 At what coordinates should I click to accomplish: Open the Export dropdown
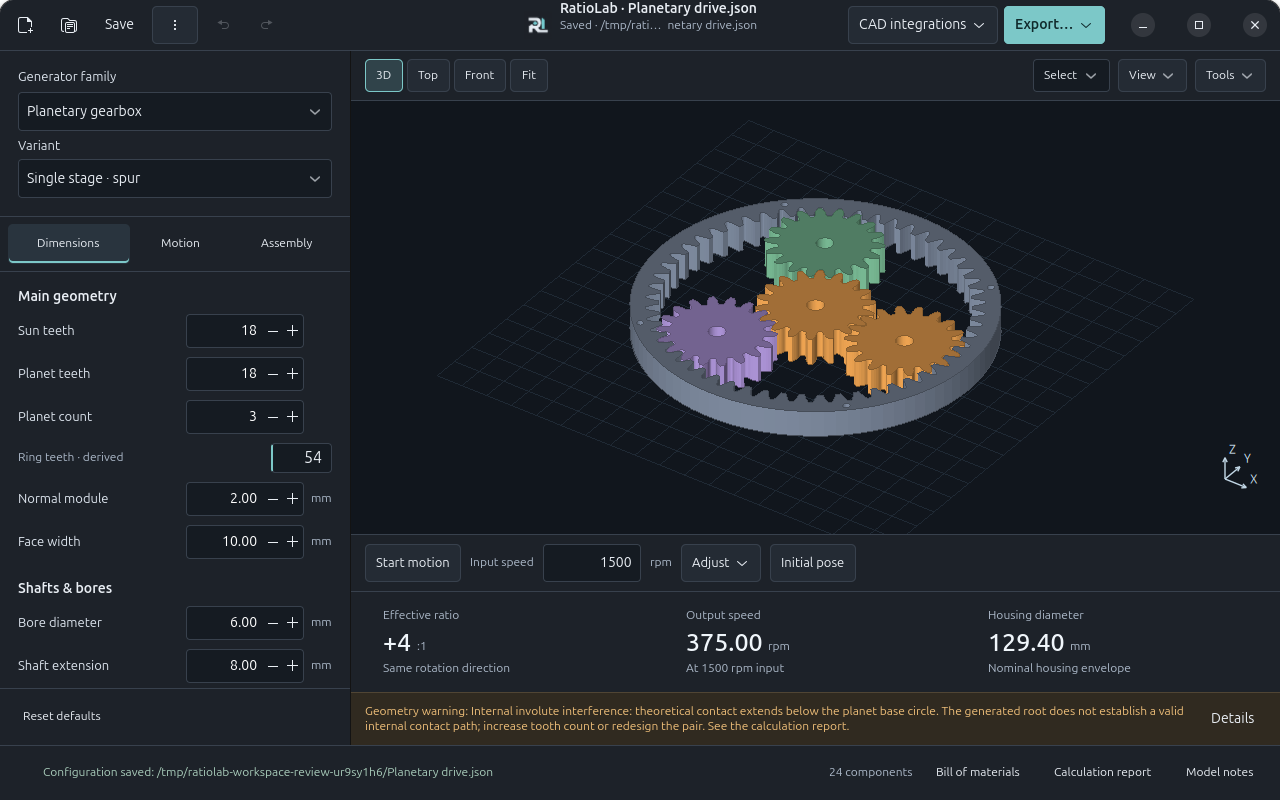(1054, 25)
